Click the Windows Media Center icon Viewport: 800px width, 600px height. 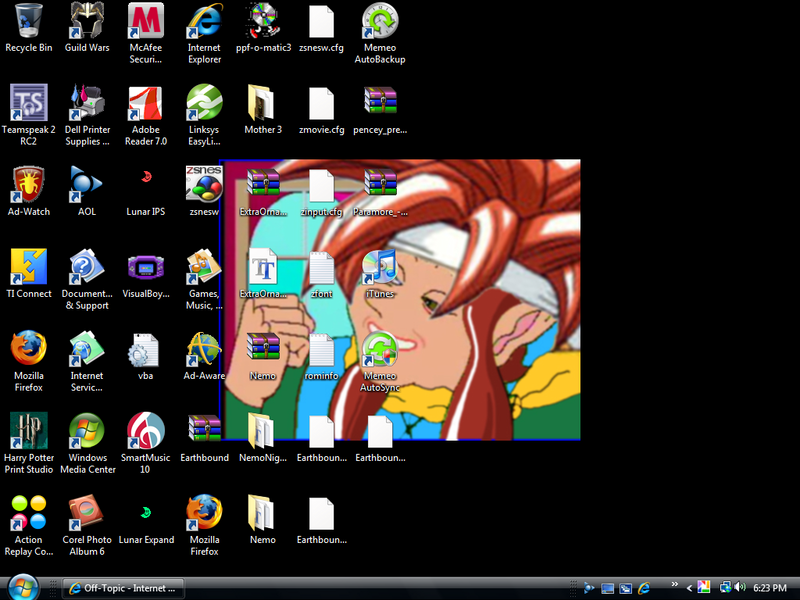(x=88, y=431)
